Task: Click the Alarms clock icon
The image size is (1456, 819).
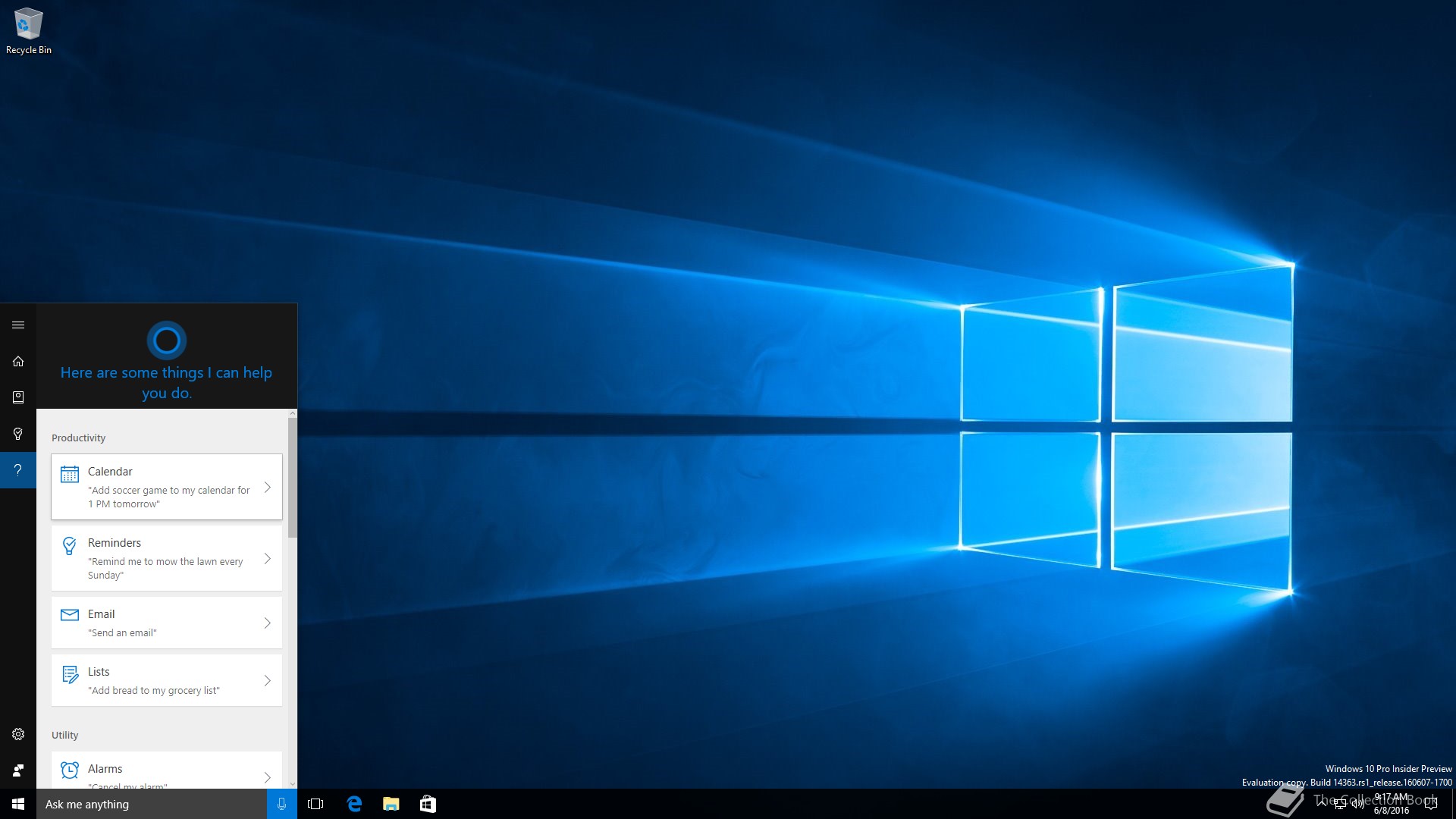Action: [70, 770]
